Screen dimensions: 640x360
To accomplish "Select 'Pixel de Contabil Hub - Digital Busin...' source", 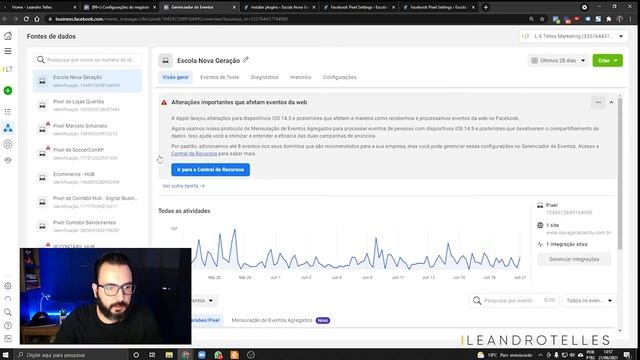I will click(x=87, y=202).
